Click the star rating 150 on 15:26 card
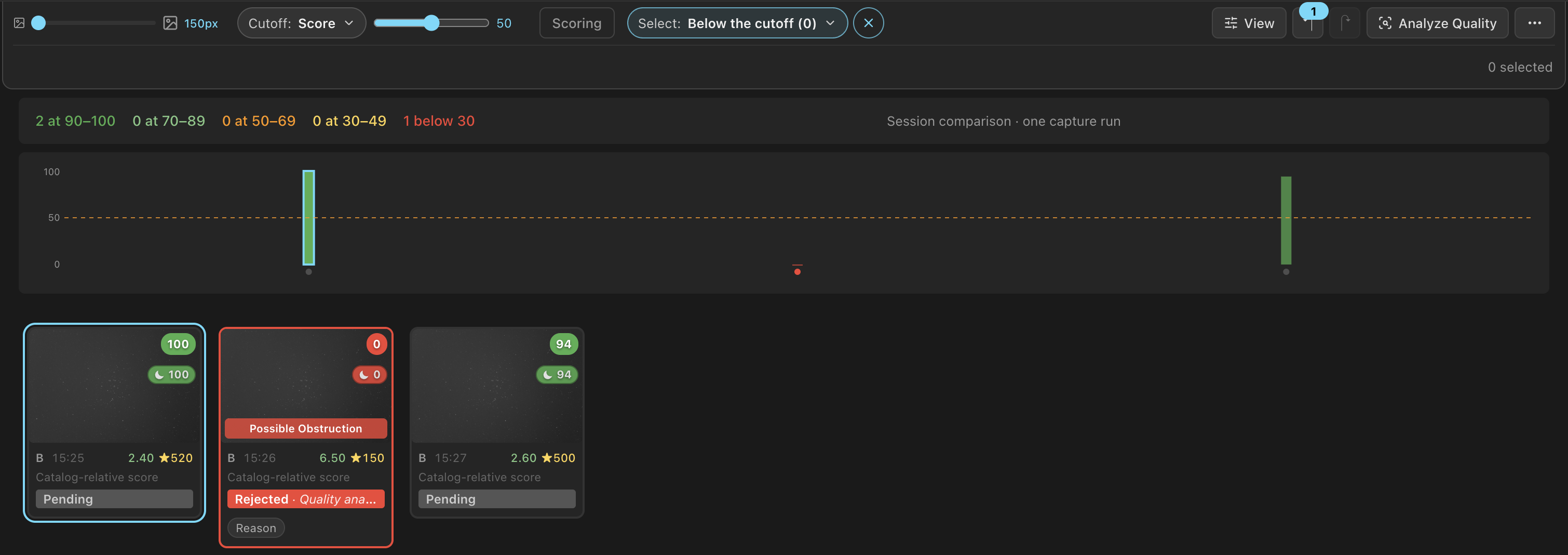Image resolution: width=1568 pixels, height=555 pixels. point(368,457)
